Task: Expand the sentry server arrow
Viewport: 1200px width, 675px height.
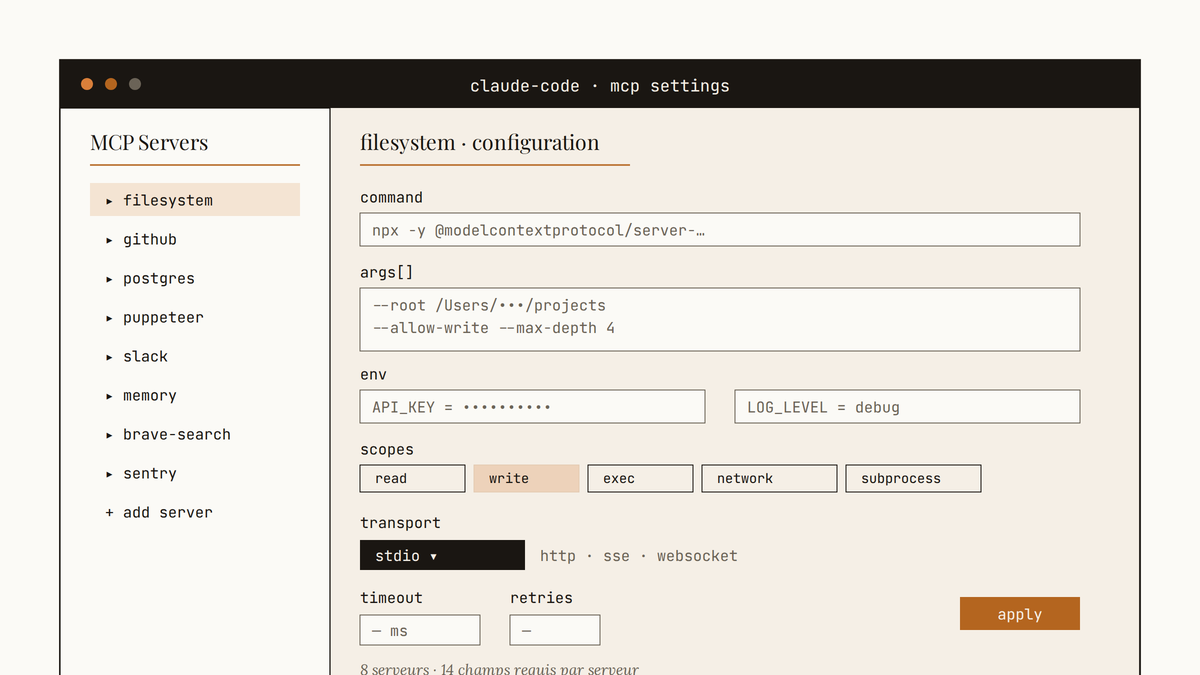Action: tap(109, 474)
